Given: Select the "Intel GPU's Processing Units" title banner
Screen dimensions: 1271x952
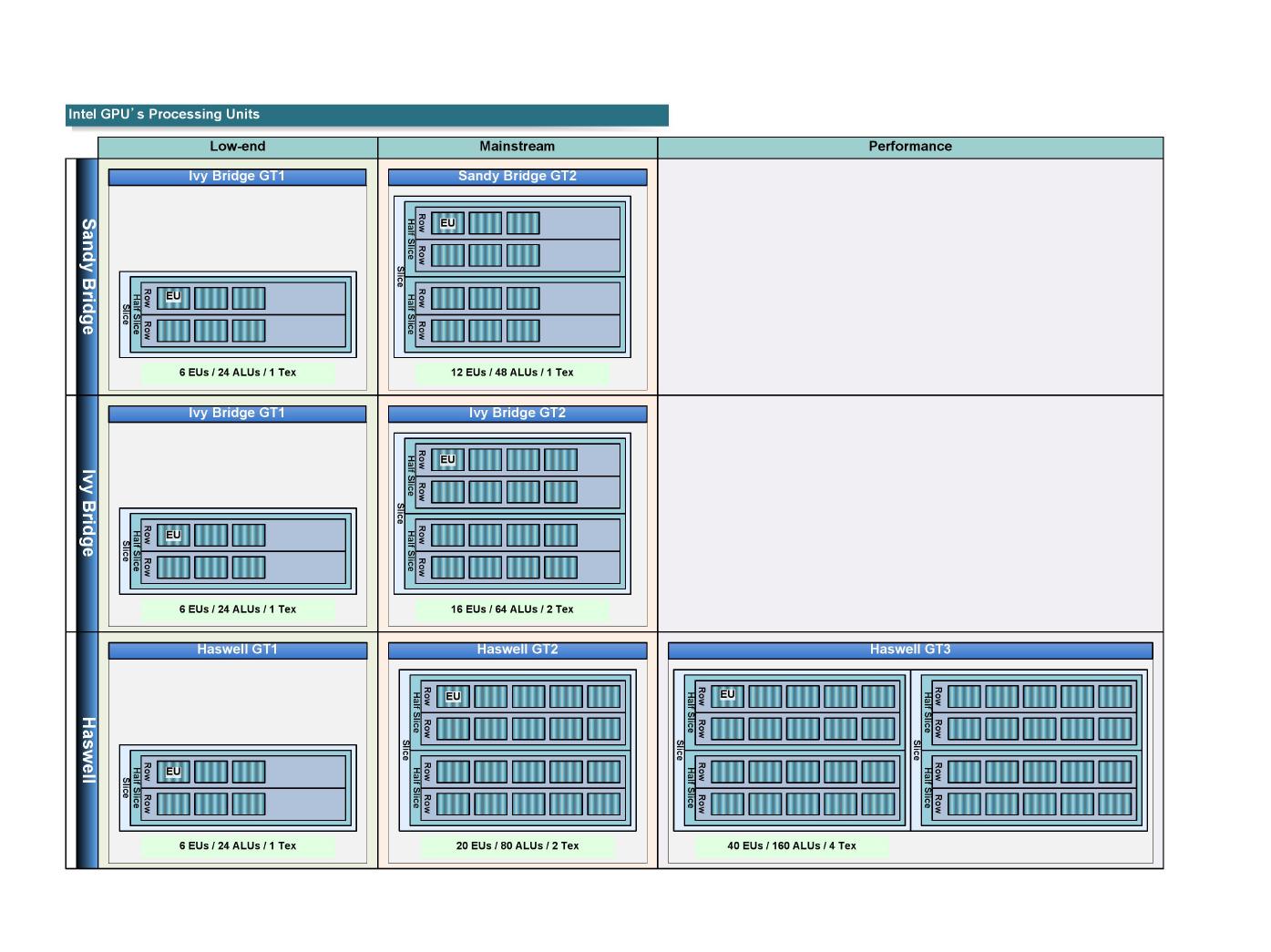Looking at the screenshot, I should [367, 115].
